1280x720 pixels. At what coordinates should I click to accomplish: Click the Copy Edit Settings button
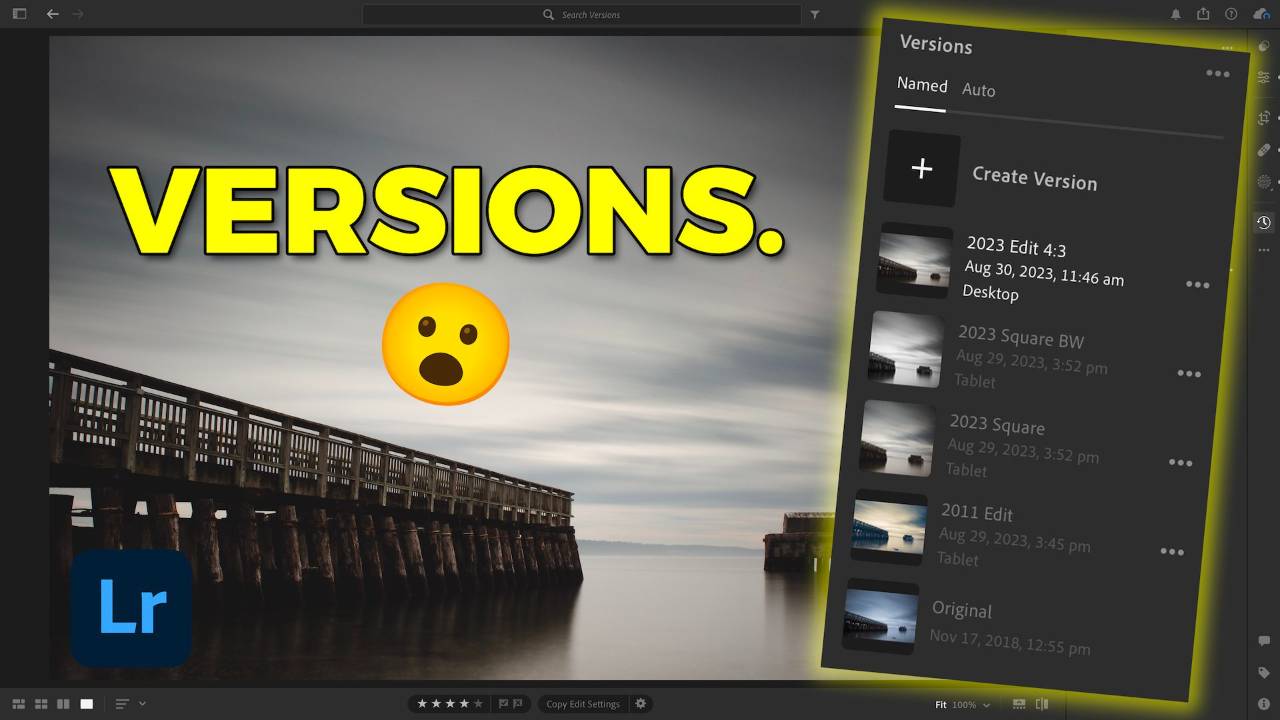[583, 704]
